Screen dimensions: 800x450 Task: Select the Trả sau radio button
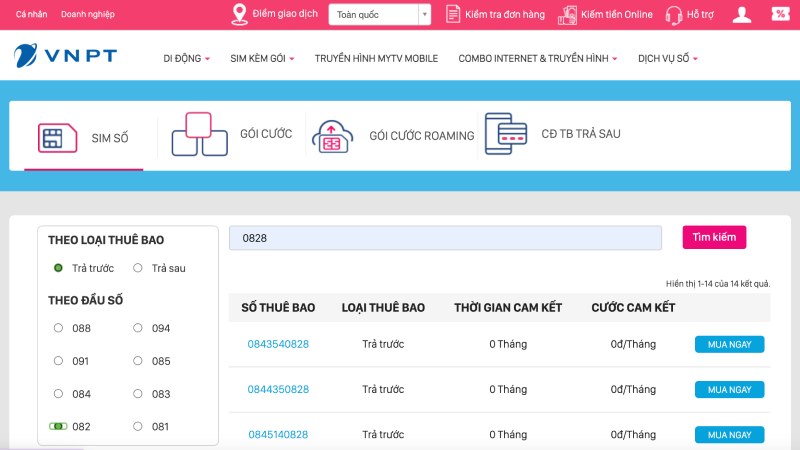(138, 268)
